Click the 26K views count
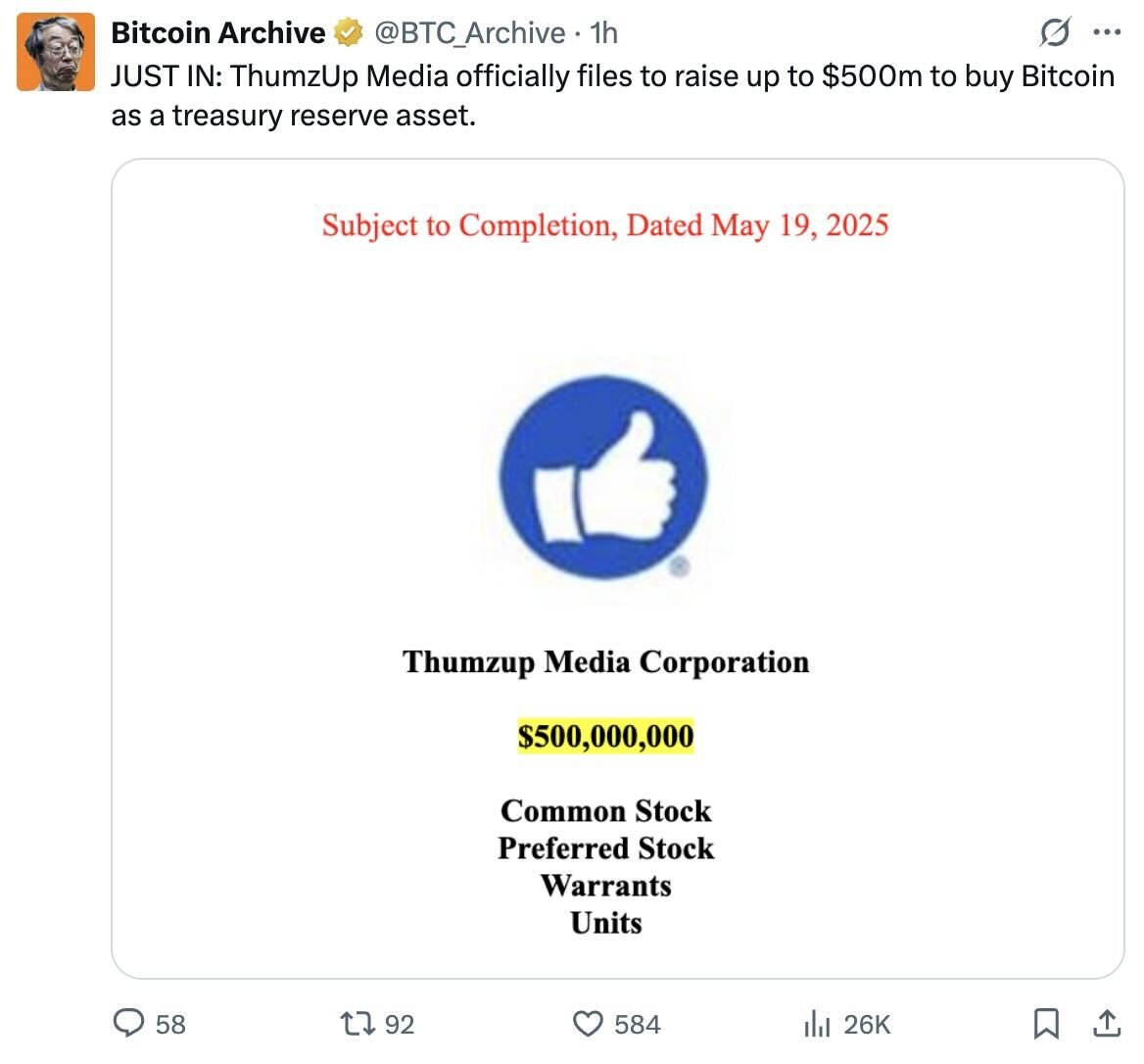The height and width of the screenshot is (1064, 1144). (x=867, y=1024)
